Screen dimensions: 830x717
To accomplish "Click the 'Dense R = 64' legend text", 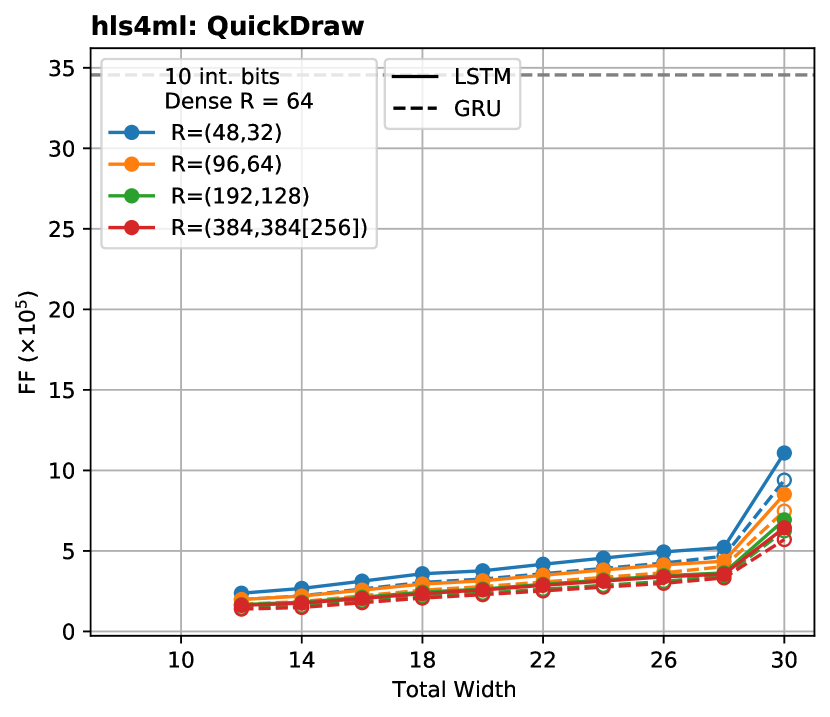I will (239, 101).
